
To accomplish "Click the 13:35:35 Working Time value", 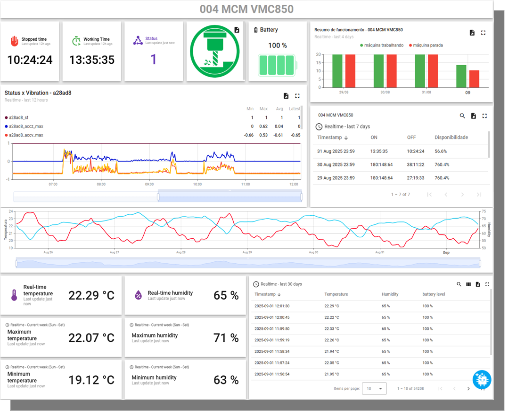I will tap(92, 60).
